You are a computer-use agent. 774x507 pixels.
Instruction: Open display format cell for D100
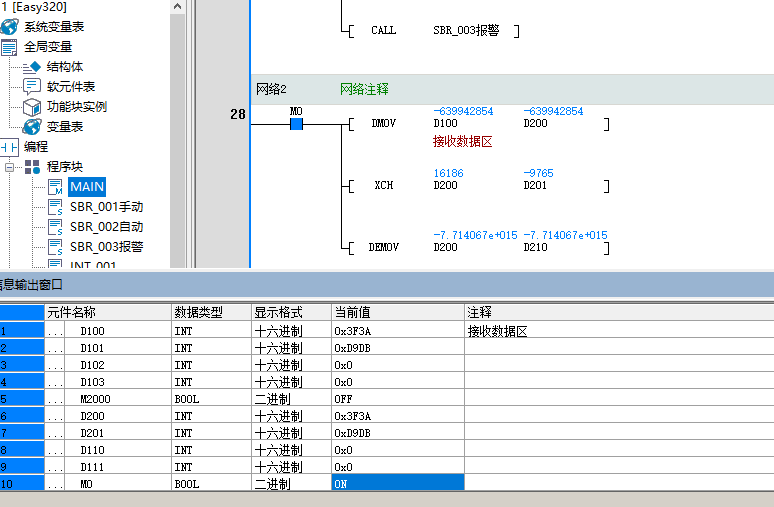pos(290,331)
